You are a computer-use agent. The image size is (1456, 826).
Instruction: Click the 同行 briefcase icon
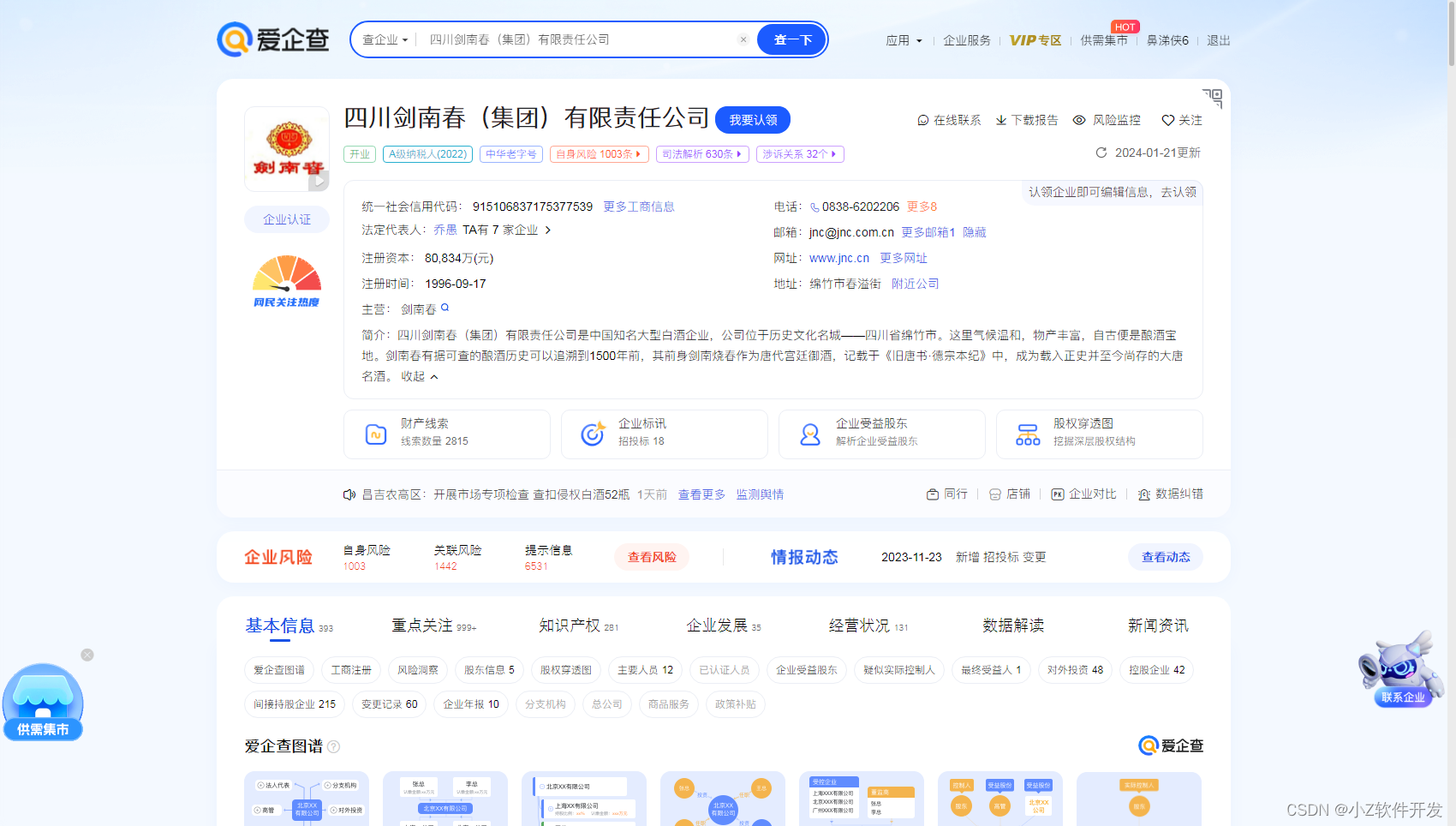(933, 494)
